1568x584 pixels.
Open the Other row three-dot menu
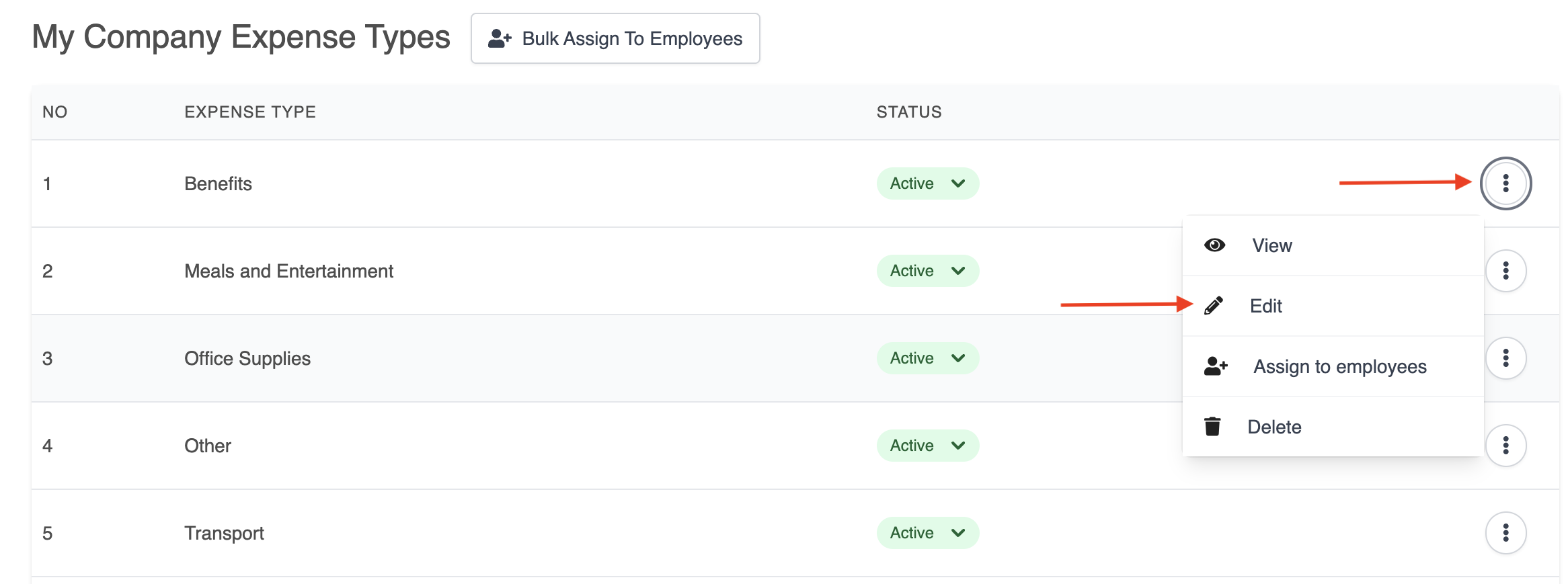(1505, 446)
